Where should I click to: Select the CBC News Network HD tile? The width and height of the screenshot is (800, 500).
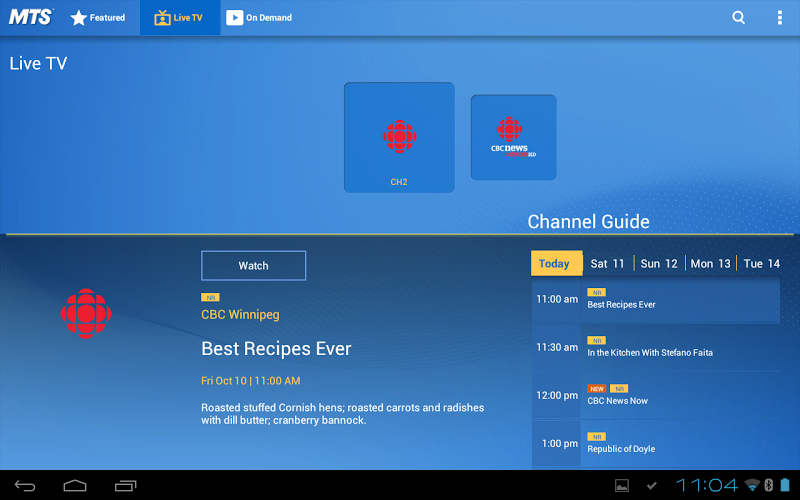513,137
